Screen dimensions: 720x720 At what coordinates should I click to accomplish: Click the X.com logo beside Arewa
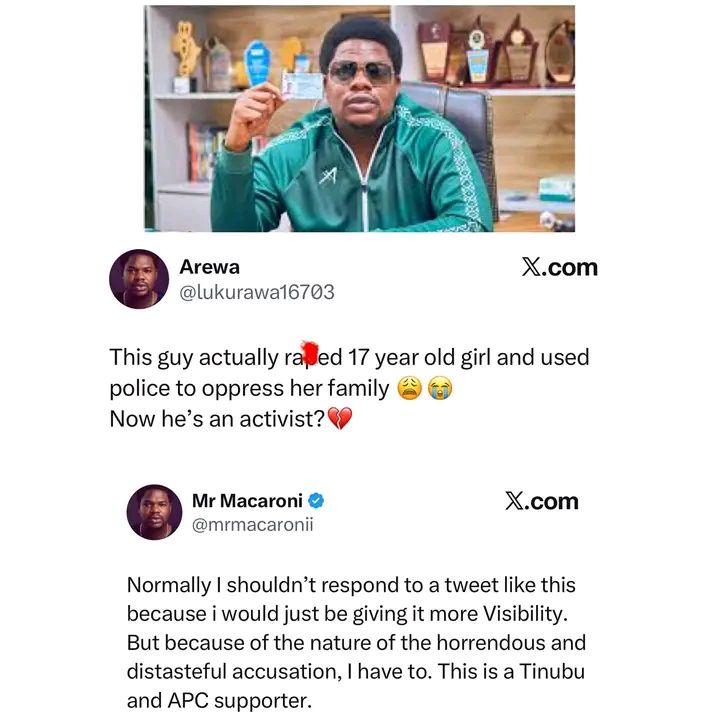[x=559, y=268]
